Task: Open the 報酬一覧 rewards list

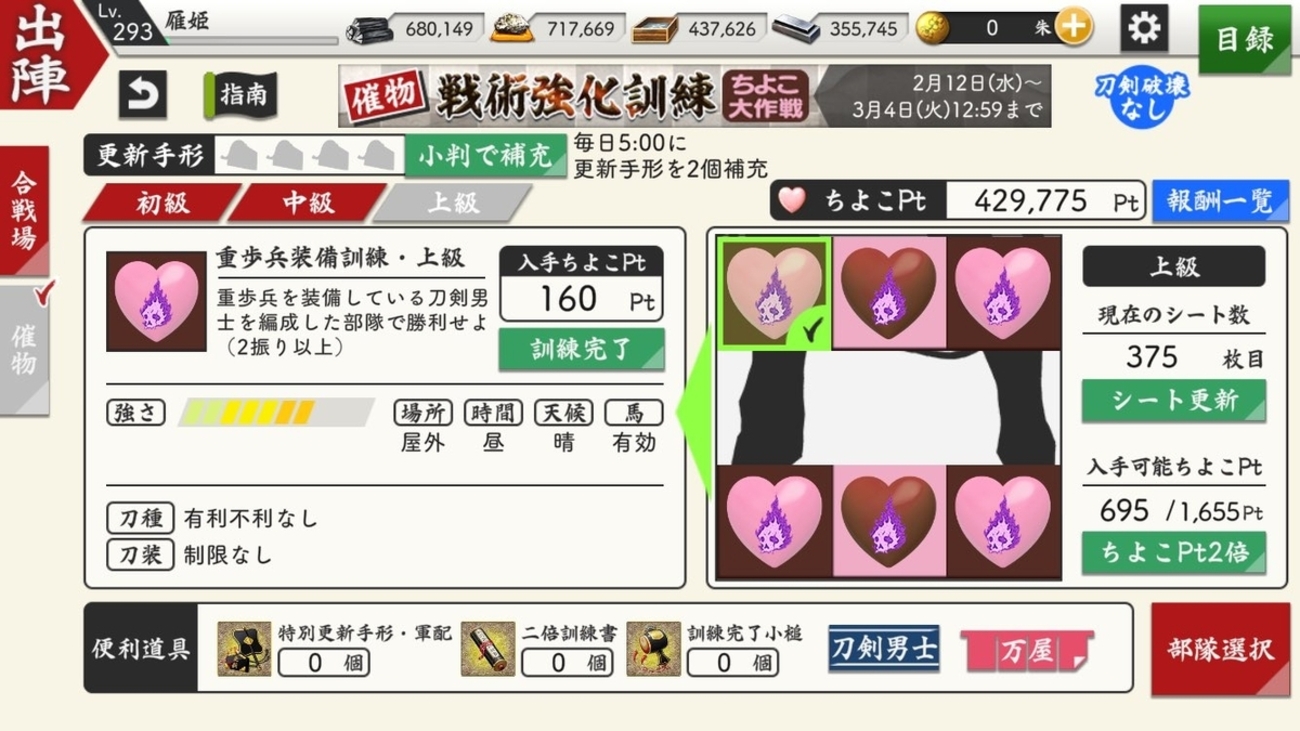Action: coord(1220,201)
